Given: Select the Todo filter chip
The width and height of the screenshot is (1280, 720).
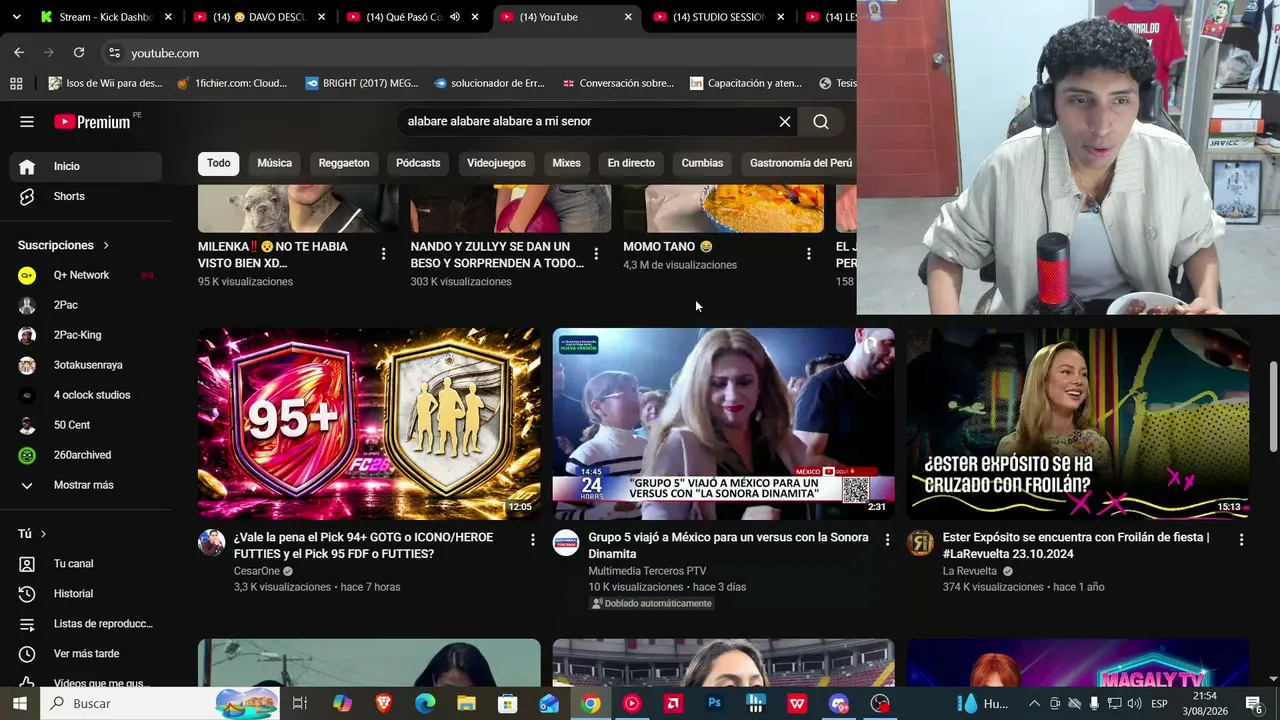Looking at the screenshot, I should coord(219,163).
